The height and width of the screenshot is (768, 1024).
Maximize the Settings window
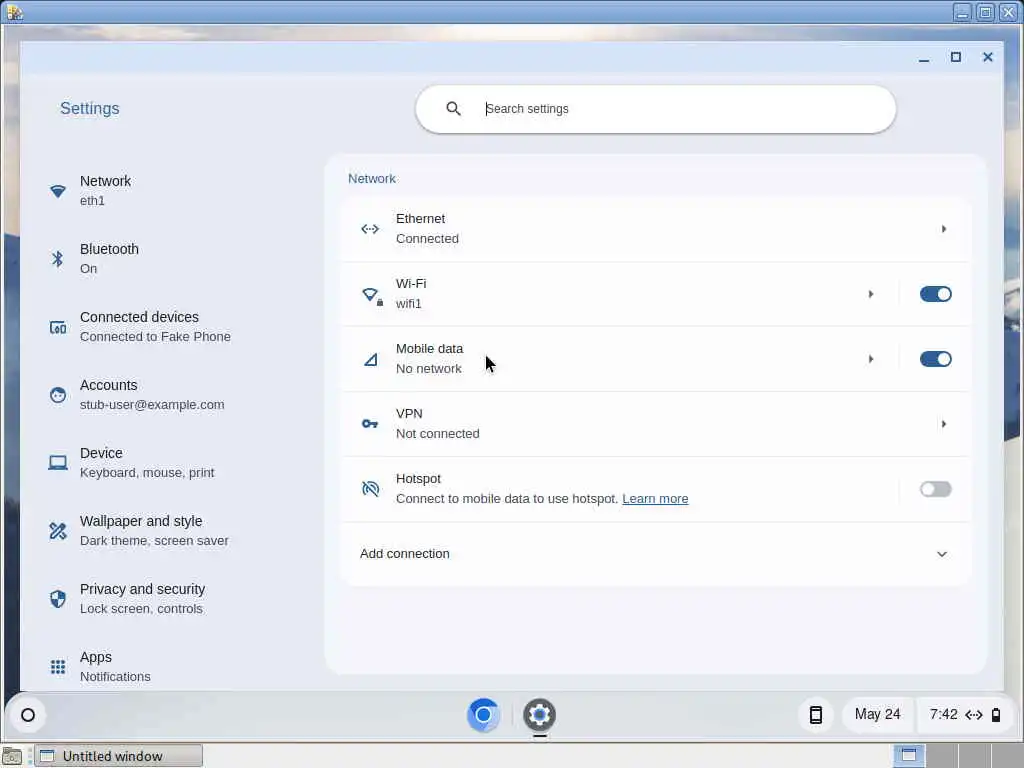[955, 57]
